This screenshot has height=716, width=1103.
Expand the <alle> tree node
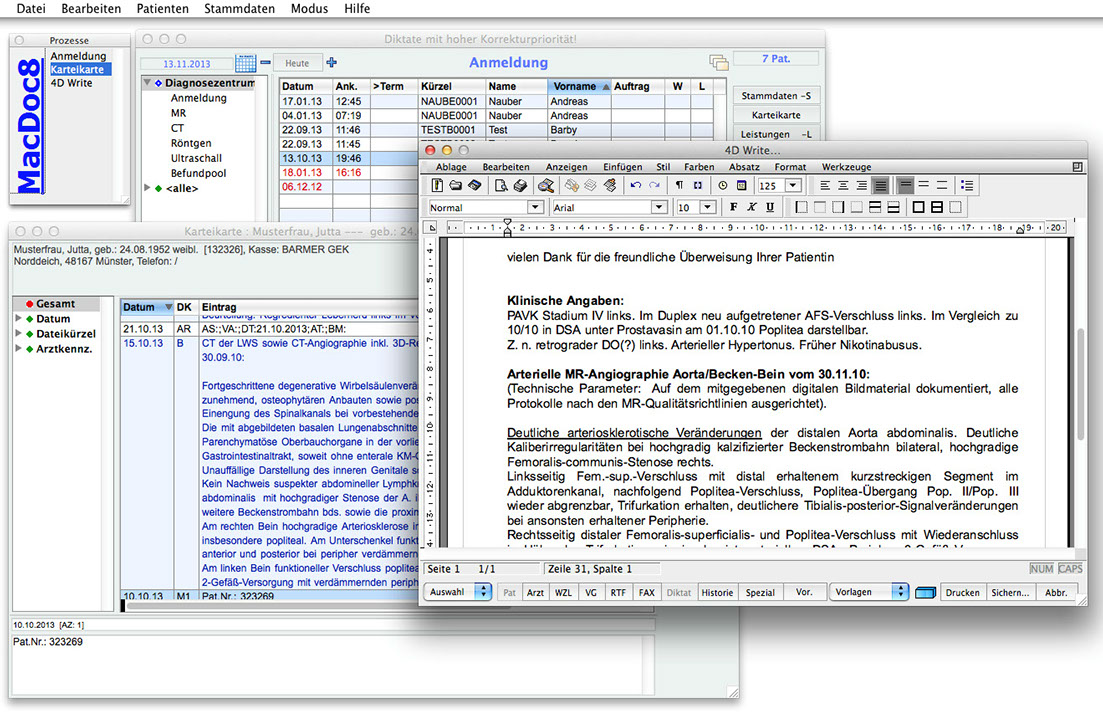click(x=148, y=188)
